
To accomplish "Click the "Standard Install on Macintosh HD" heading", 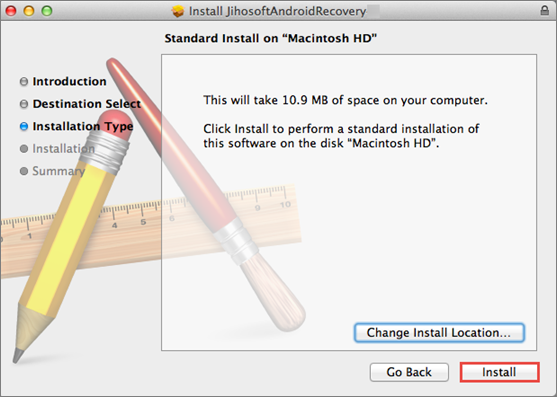I will click(270, 38).
